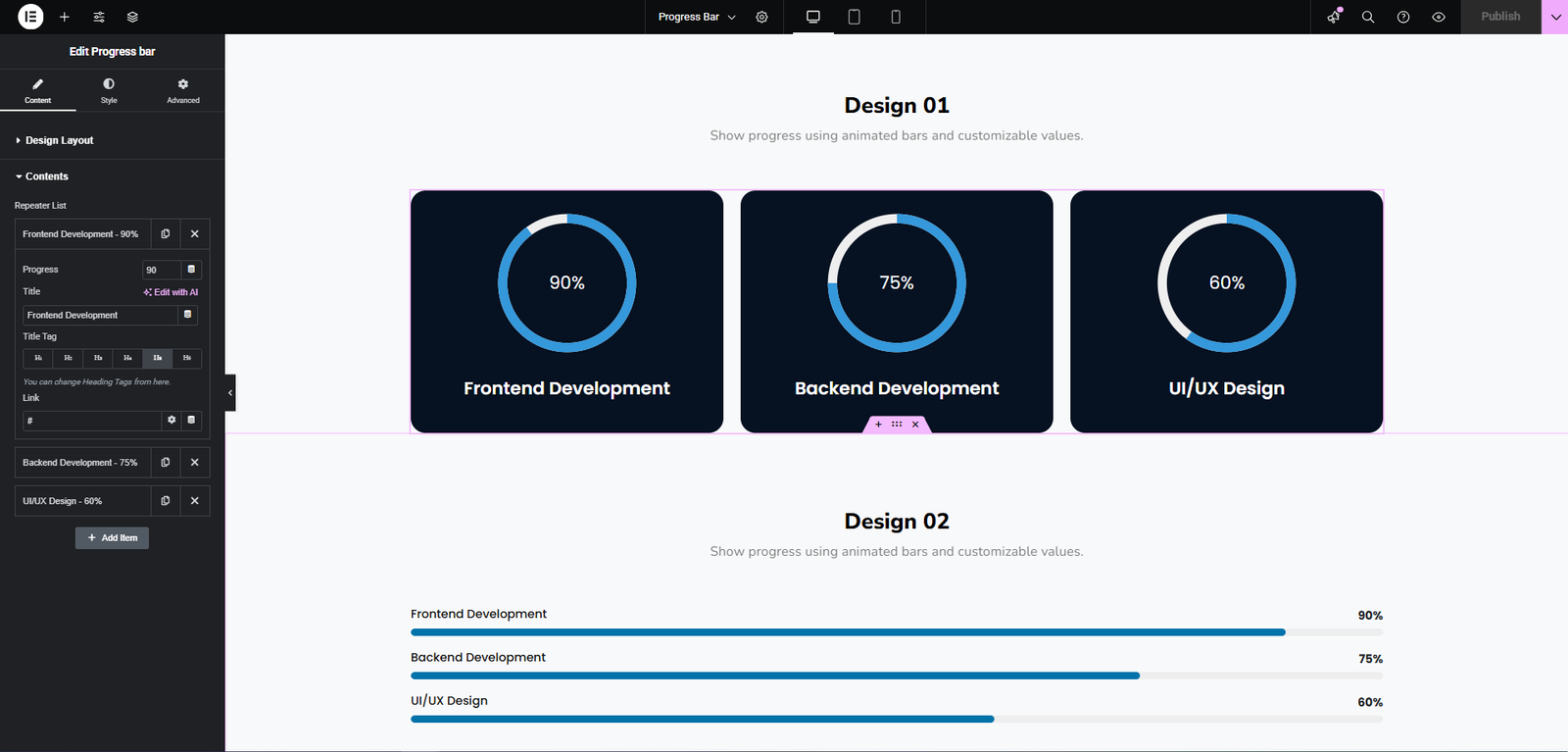Viewport: 1568px width, 752px height.
Task: Open the Finder search icon
Action: pyautogui.click(x=1368, y=17)
